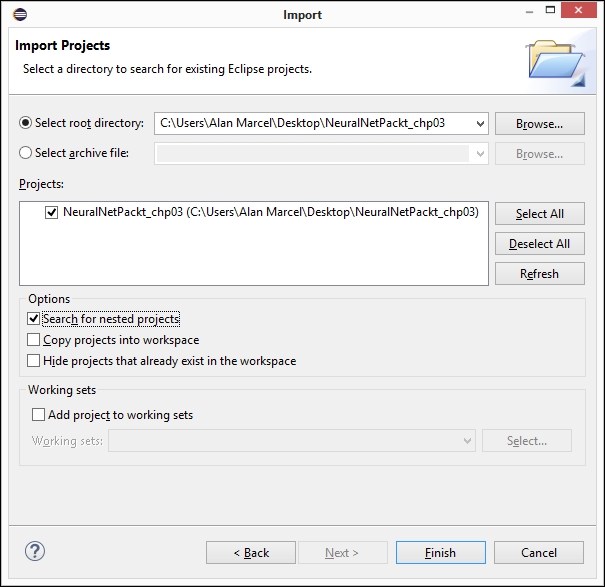This screenshot has height=587, width=605.
Task: Browse for the root directory
Action: [x=539, y=124]
